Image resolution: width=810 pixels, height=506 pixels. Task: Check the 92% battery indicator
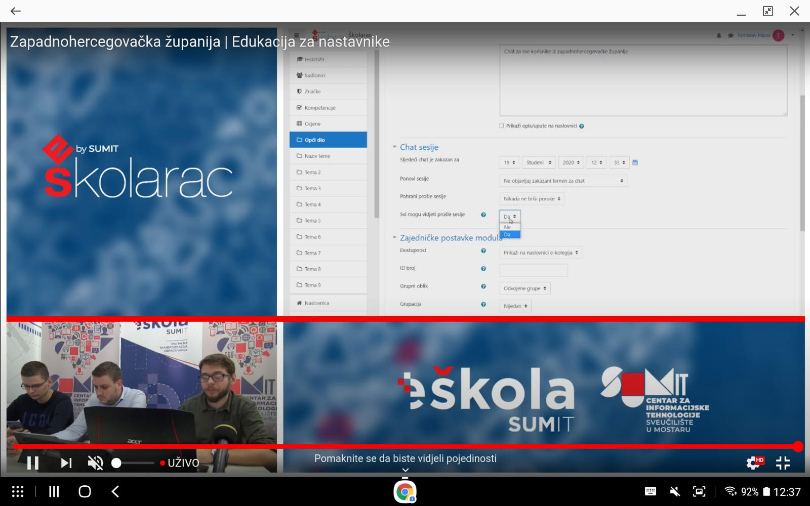pos(756,492)
